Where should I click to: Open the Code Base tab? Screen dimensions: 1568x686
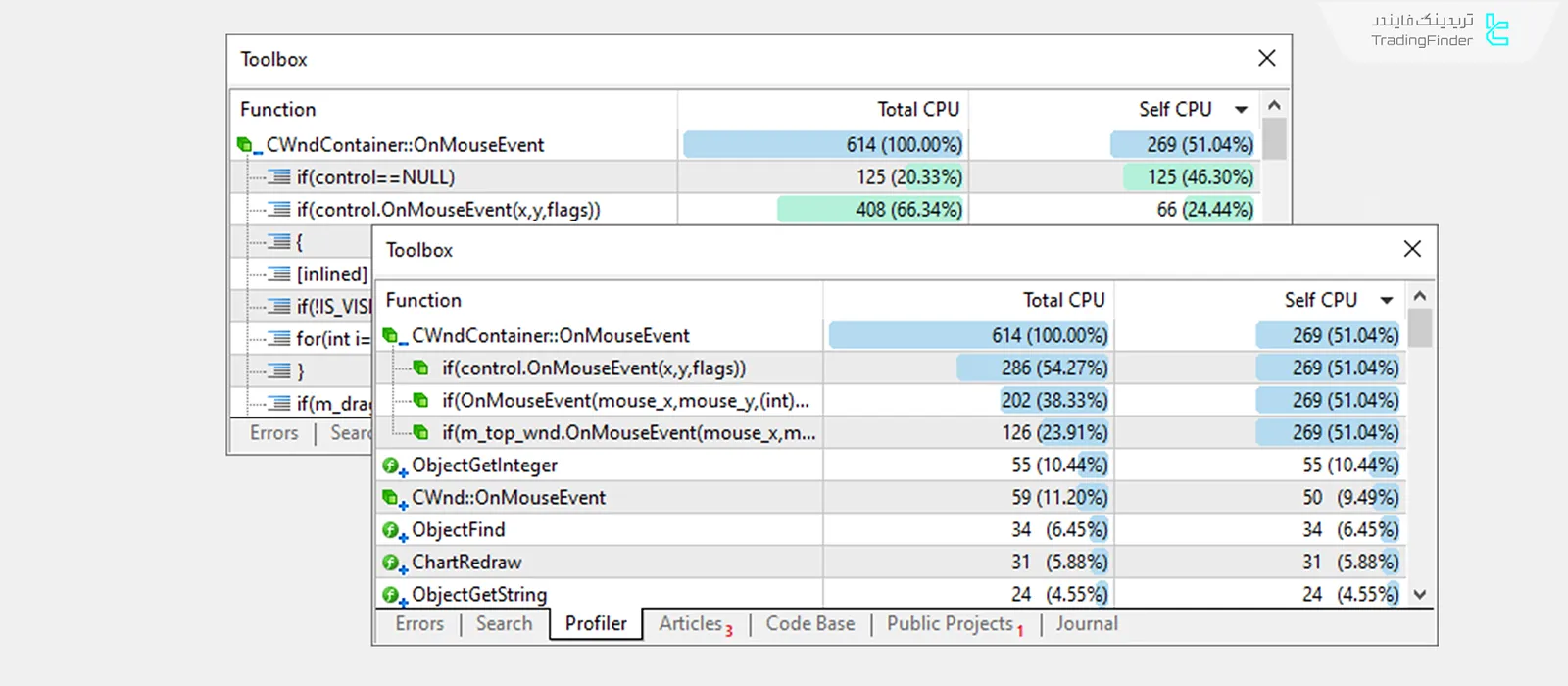pyautogui.click(x=809, y=624)
